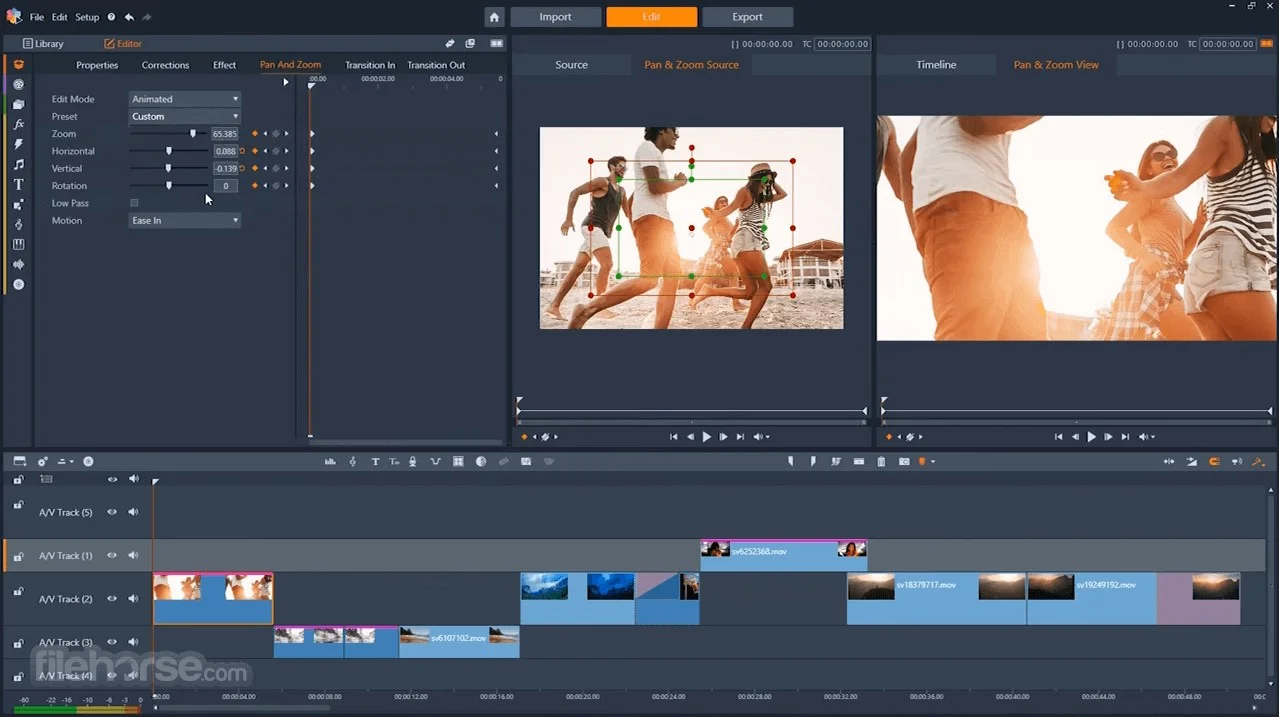The image size is (1279, 717).
Task: Open the Motion Ease In dropdown
Action: click(x=185, y=221)
